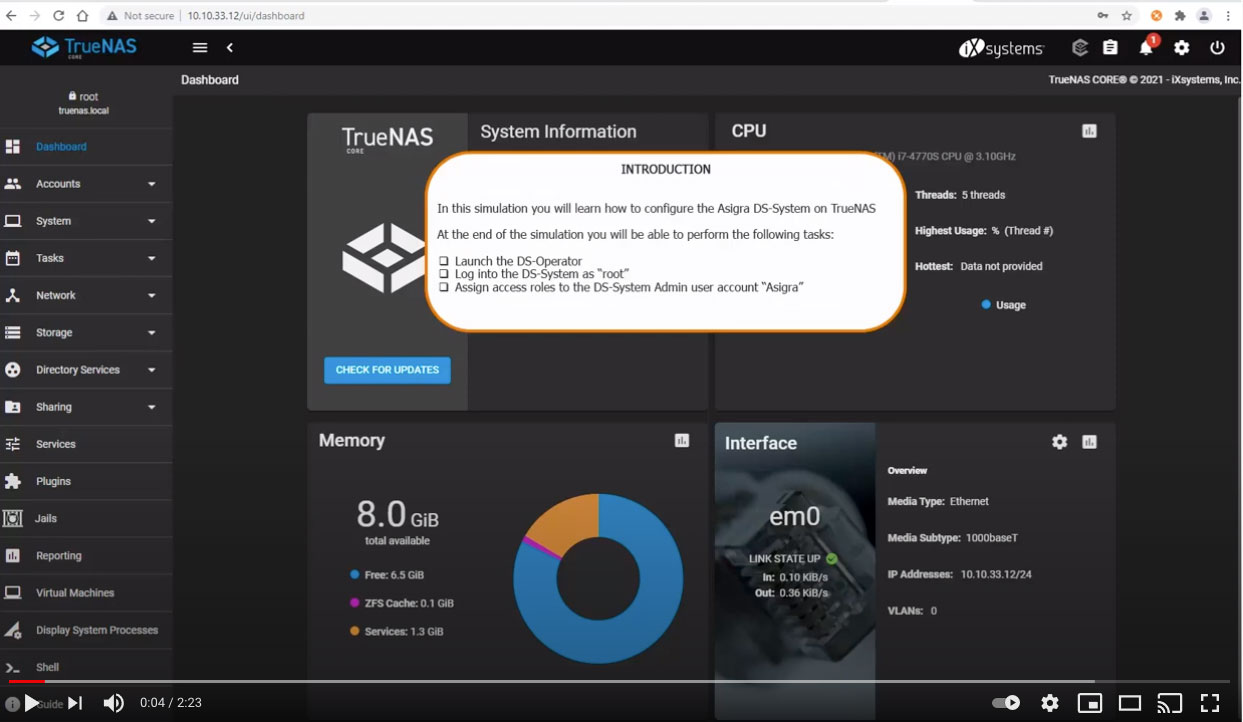Click the power icon
This screenshot has height=722, width=1243.
point(1217,48)
